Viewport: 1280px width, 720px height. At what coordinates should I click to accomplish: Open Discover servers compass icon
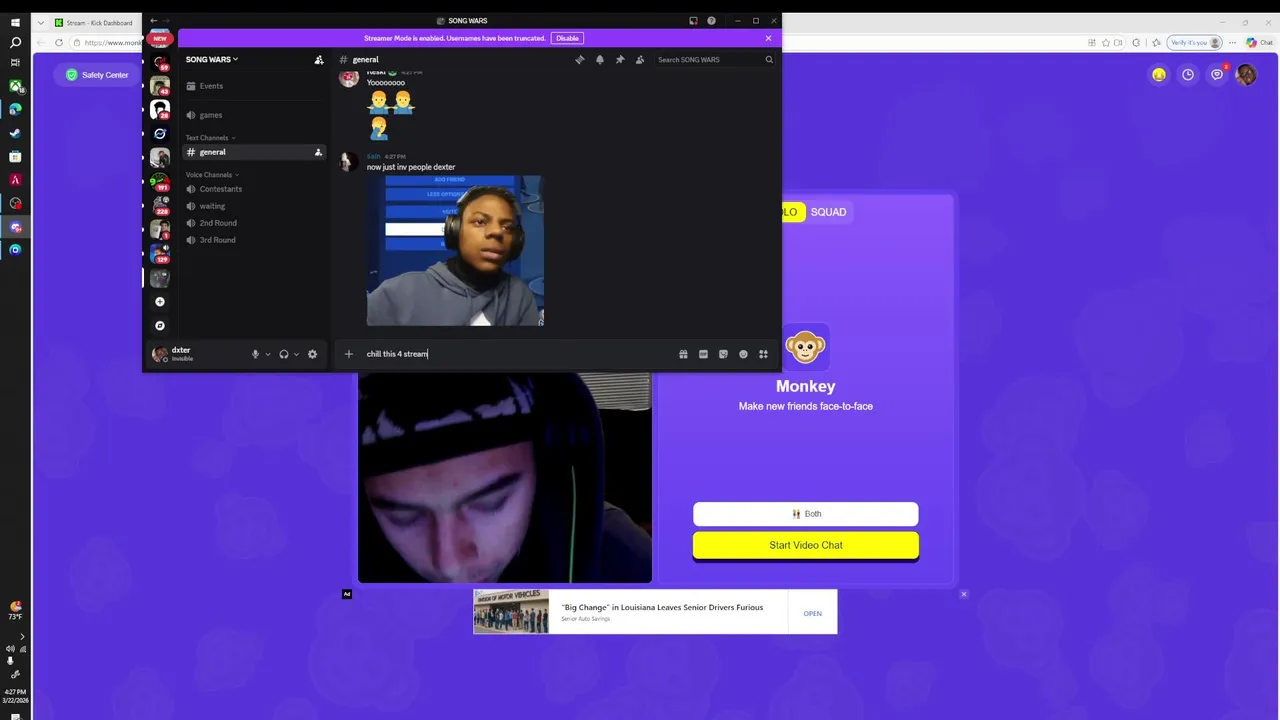[160, 326]
